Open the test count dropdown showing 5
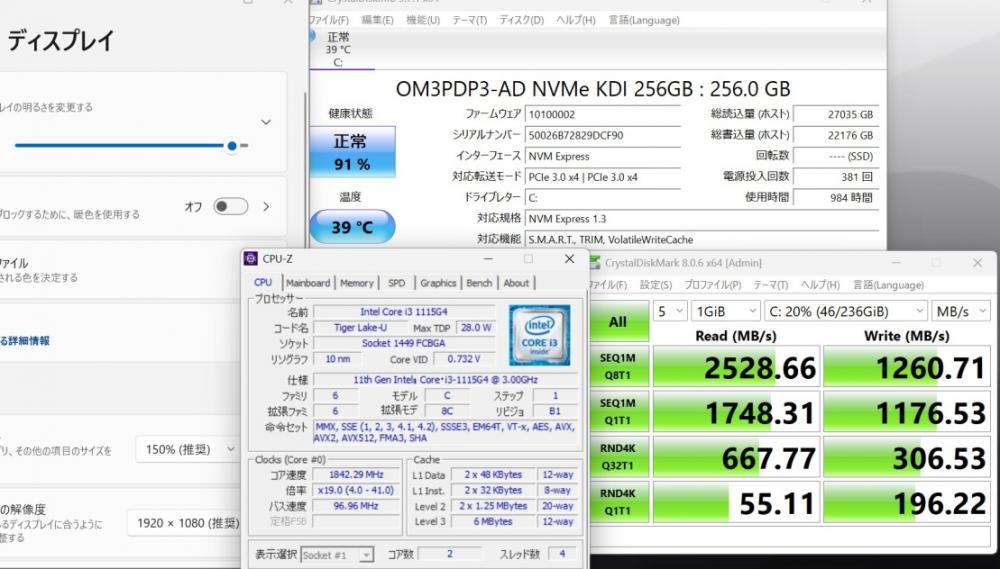Viewport: 1000px width, 569px height. click(x=670, y=311)
